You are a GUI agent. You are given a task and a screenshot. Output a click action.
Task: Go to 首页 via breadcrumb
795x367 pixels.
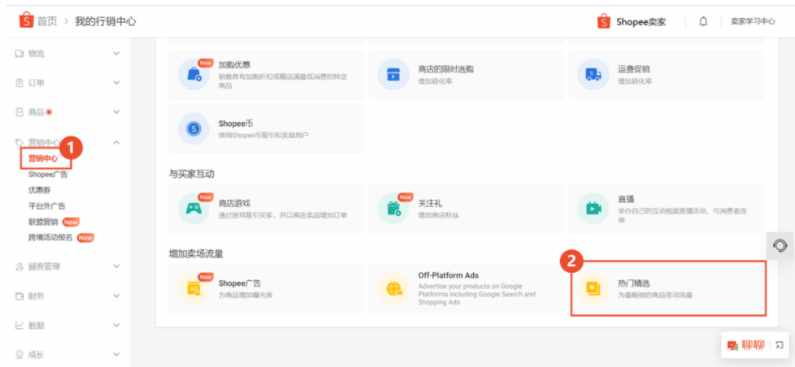tap(47, 21)
